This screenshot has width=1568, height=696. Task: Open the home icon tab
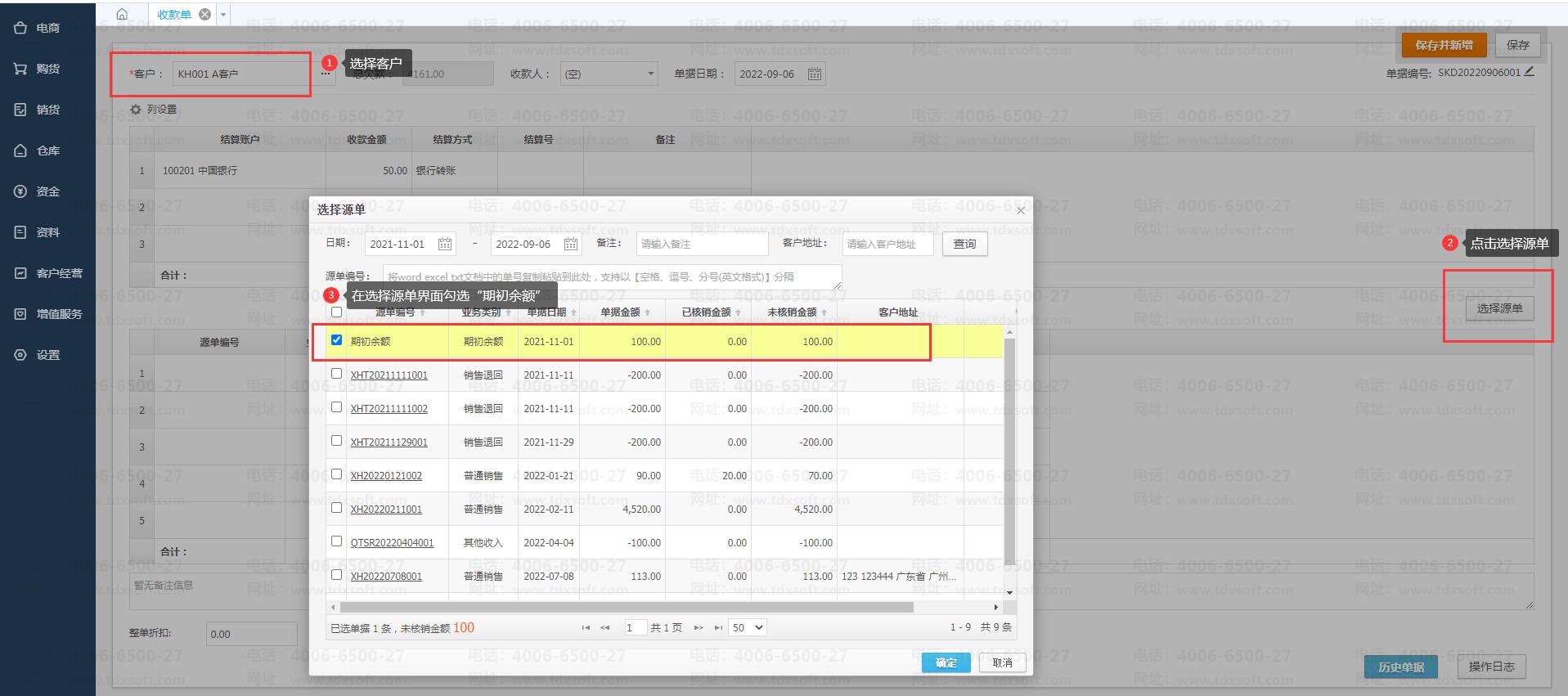pyautogui.click(x=122, y=14)
